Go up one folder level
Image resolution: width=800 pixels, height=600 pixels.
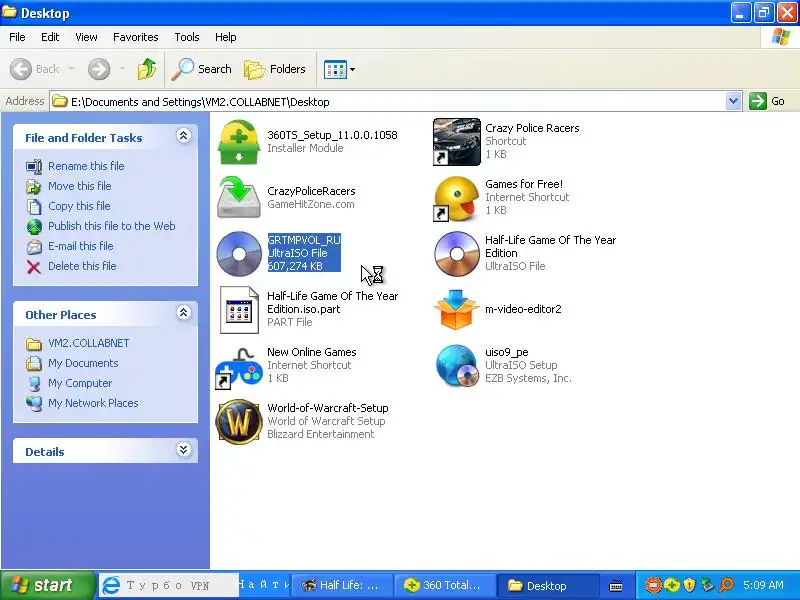tap(146, 69)
